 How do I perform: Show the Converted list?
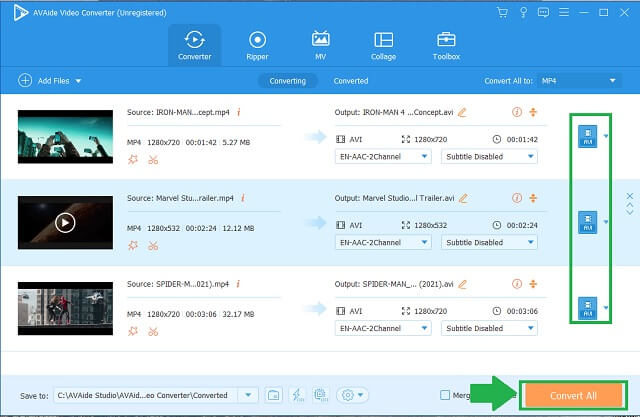[x=351, y=81]
